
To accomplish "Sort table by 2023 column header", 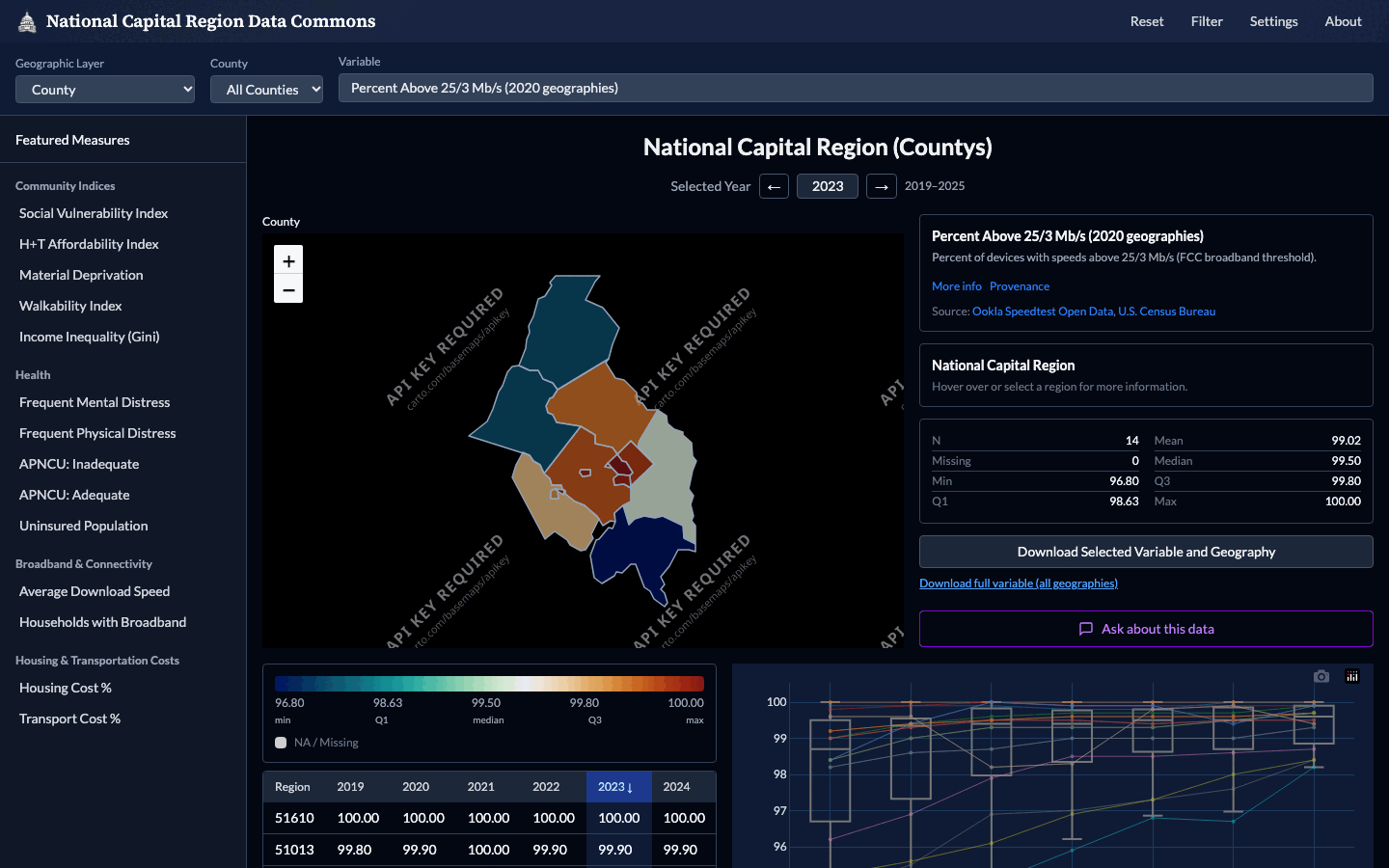I will click(x=618, y=787).
